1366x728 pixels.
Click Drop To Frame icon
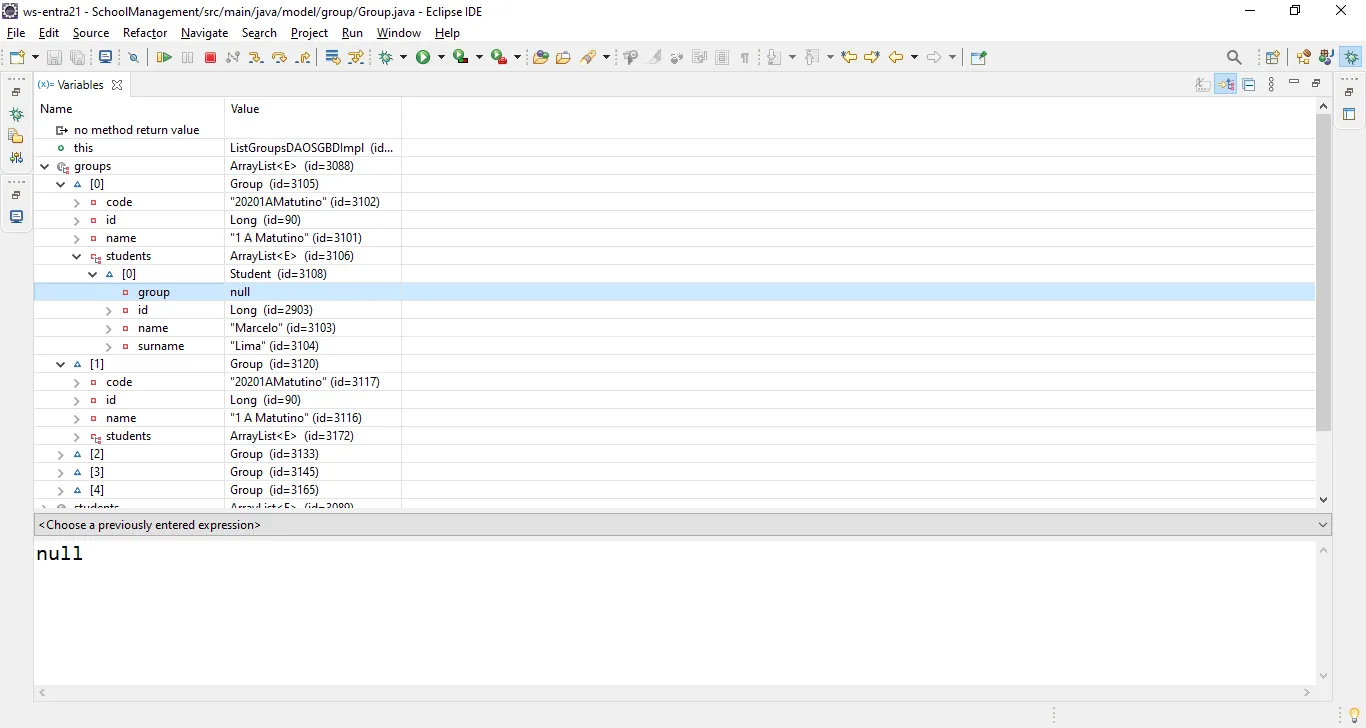click(334, 57)
